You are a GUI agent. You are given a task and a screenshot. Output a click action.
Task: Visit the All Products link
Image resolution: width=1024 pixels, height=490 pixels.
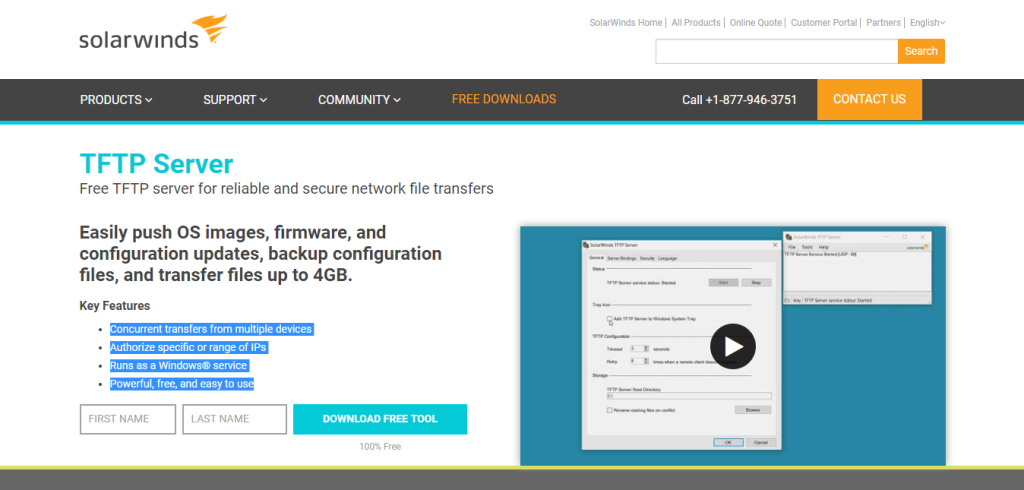click(696, 23)
